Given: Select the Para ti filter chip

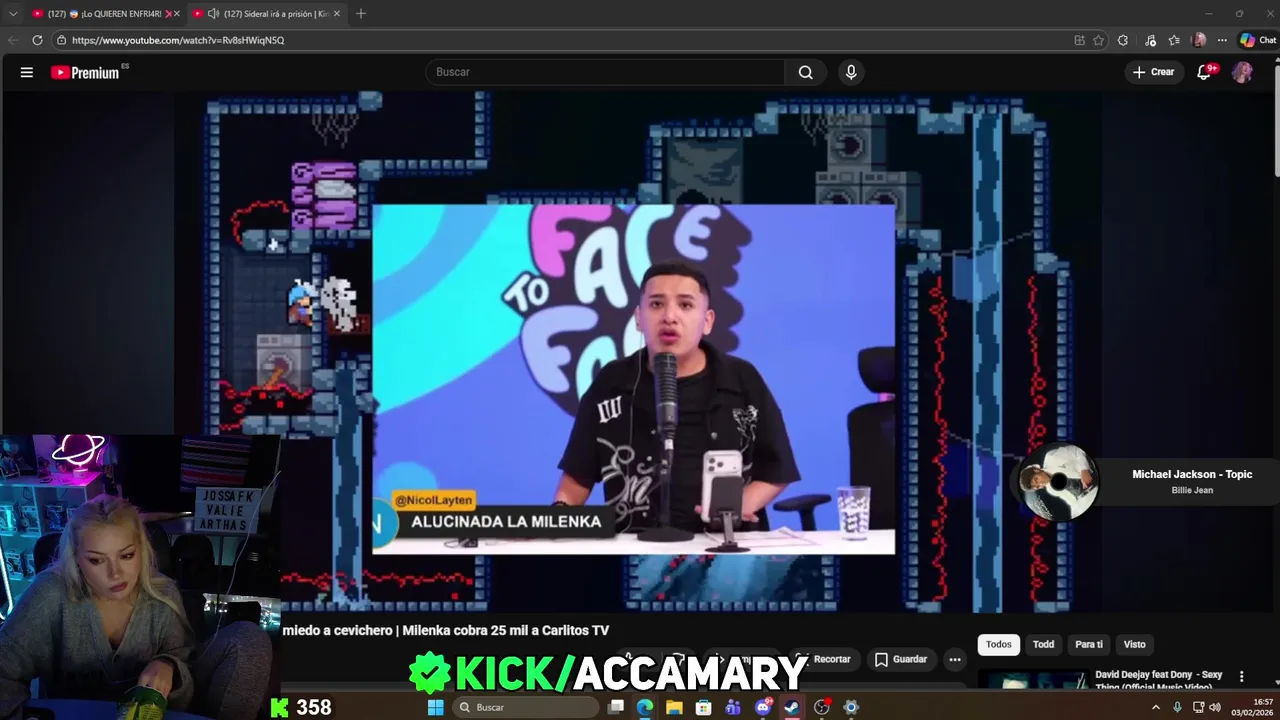Looking at the screenshot, I should coord(1089,644).
